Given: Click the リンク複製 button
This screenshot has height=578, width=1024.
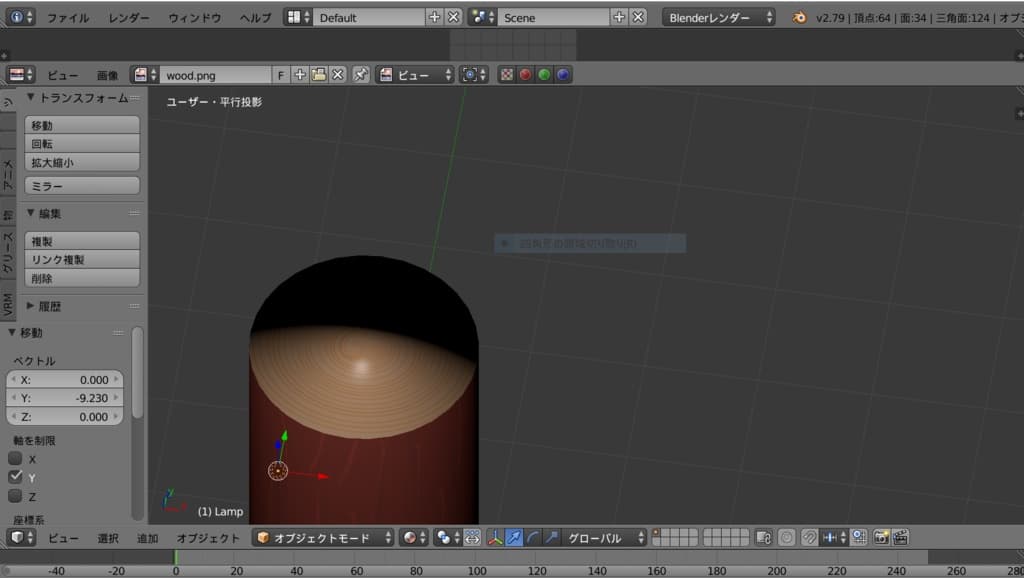Looking at the screenshot, I should (x=81, y=260).
